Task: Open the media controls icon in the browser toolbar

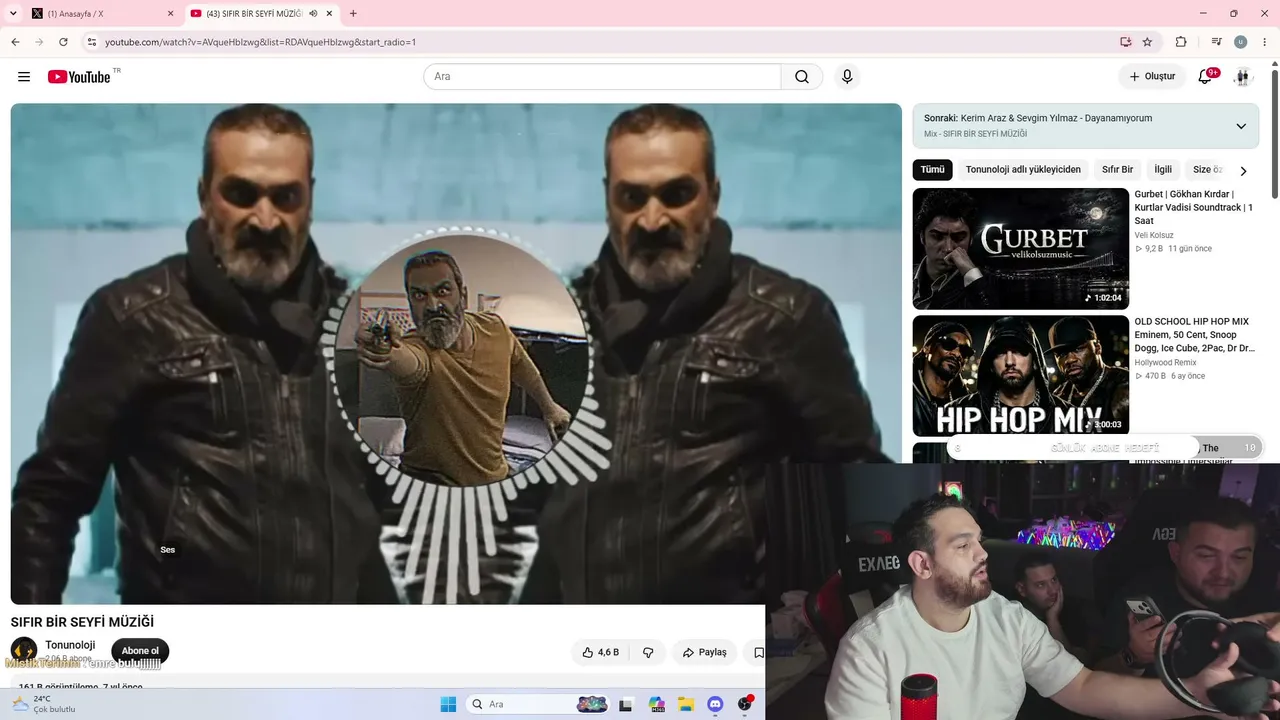Action: tap(1216, 42)
